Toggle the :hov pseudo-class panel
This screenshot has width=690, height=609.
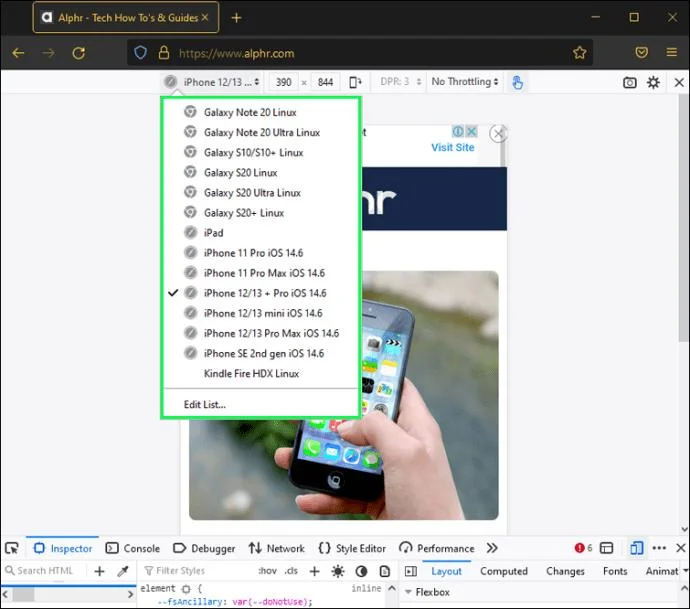pyautogui.click(x=268, y=571)
